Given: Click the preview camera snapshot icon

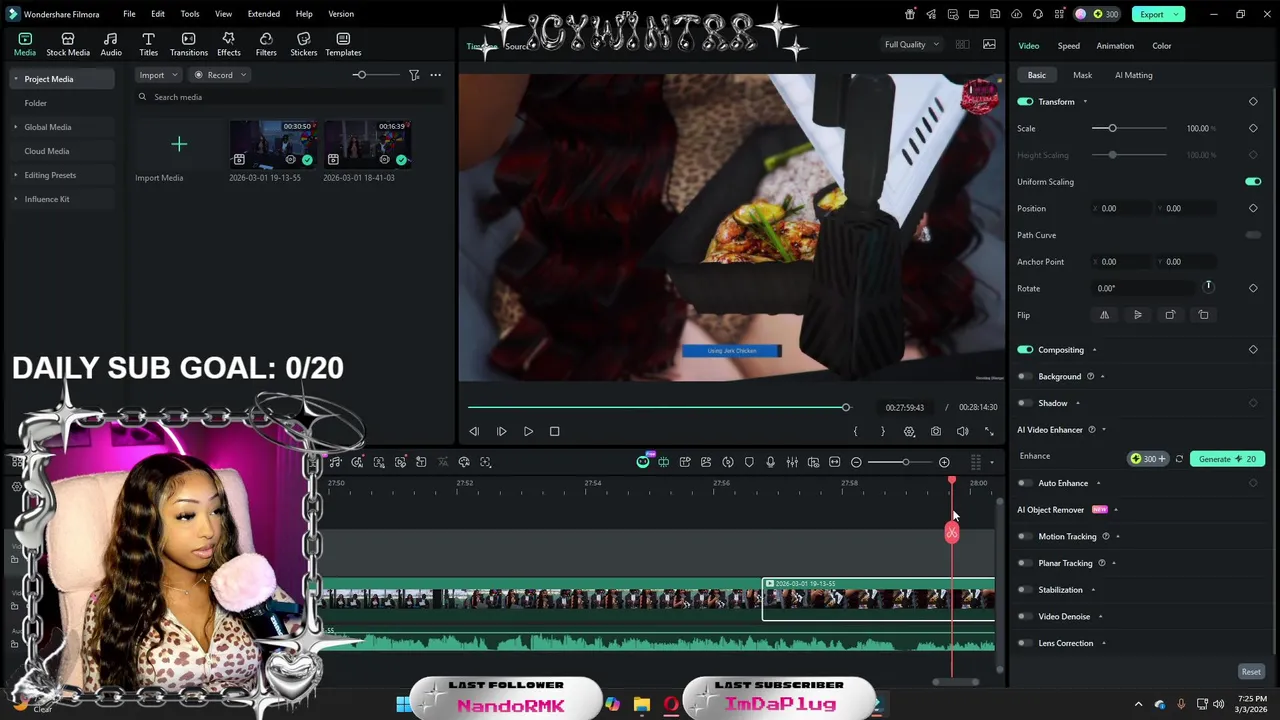Looking at the screenshot, I should coord(935,431).
